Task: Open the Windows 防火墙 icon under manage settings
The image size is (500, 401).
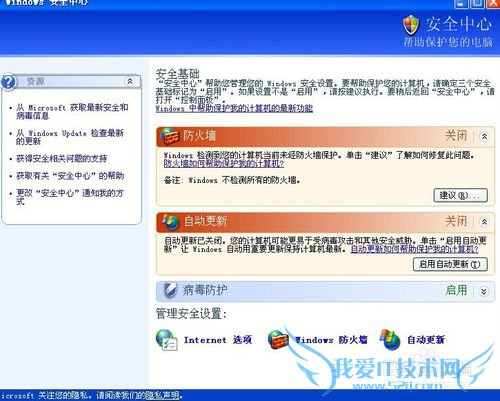Action: (278, 340)
